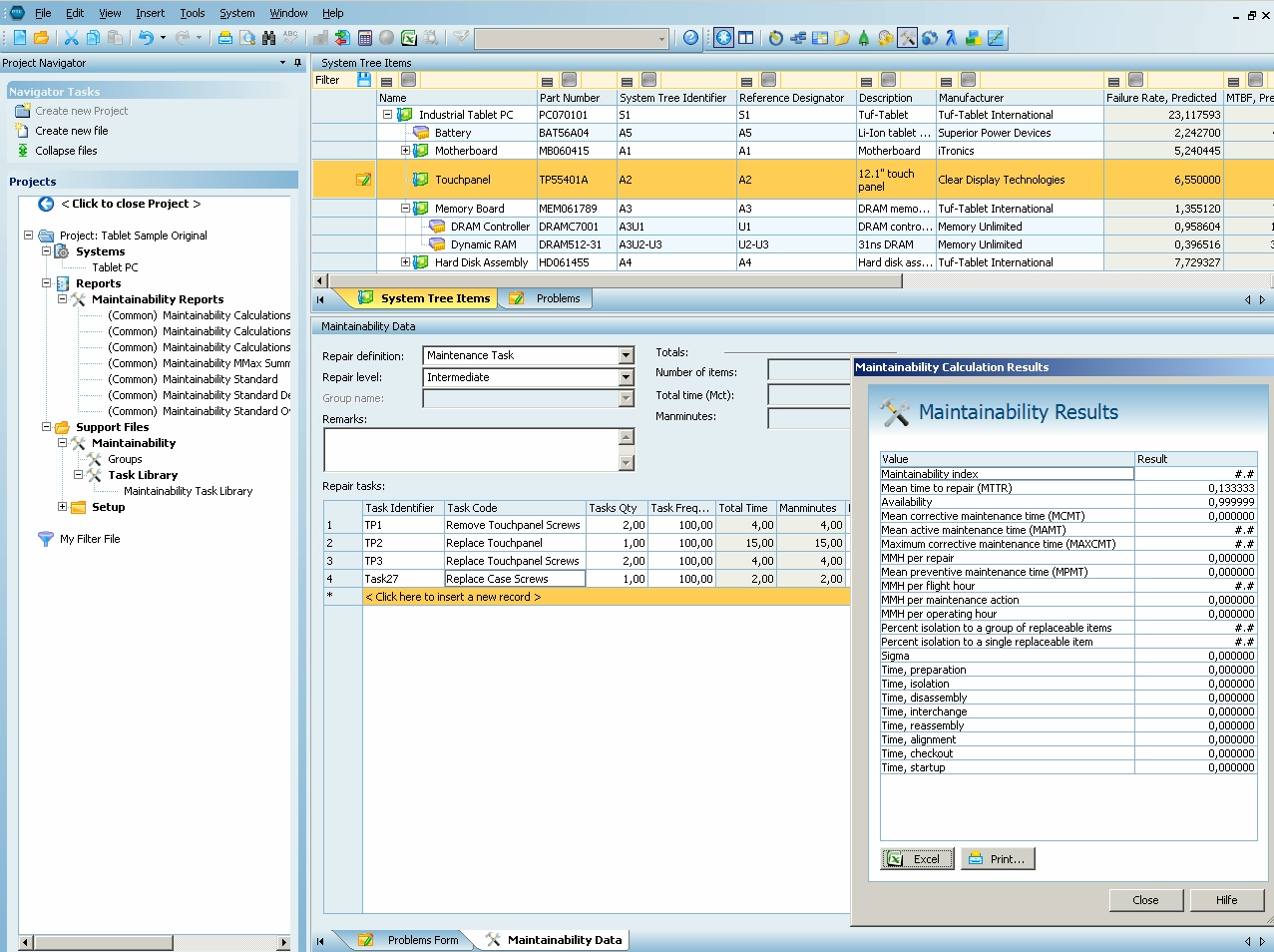The height and width of the screenshot is (952, 1274).
Task: Click the binoculars Find icon
Action: coord(268,38)
